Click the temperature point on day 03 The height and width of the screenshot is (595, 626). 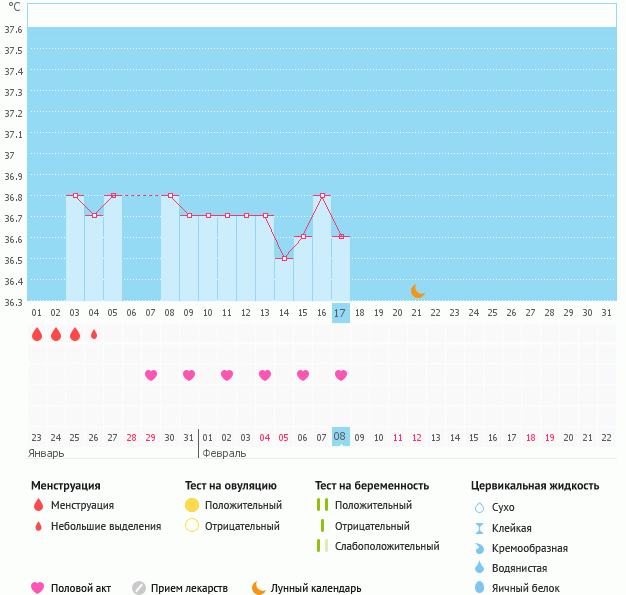tap(75, 196)
